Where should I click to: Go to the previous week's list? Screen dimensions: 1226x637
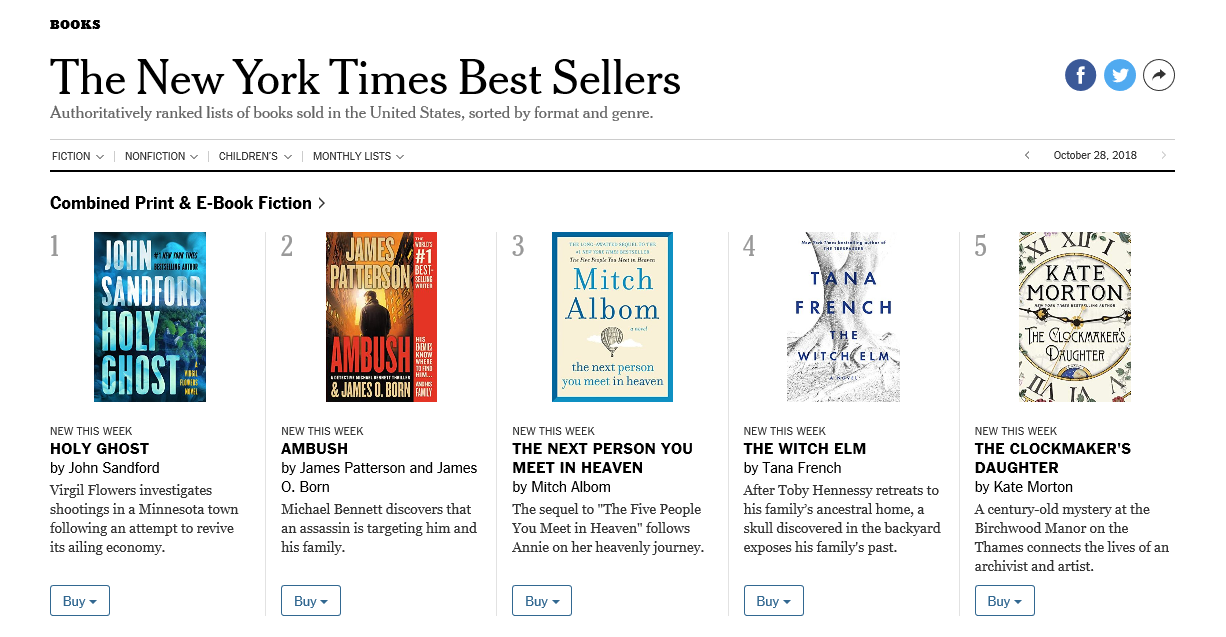click(1027, 156)
